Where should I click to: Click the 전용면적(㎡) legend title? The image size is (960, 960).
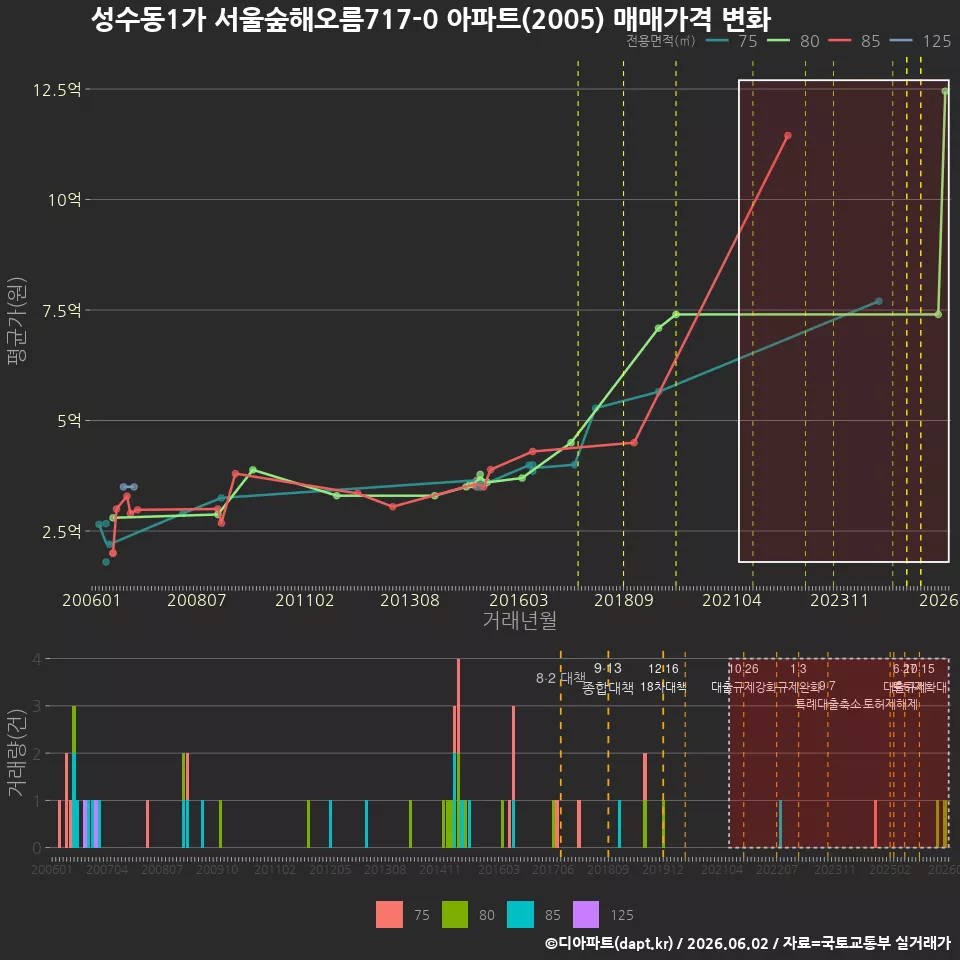point(661,41)
